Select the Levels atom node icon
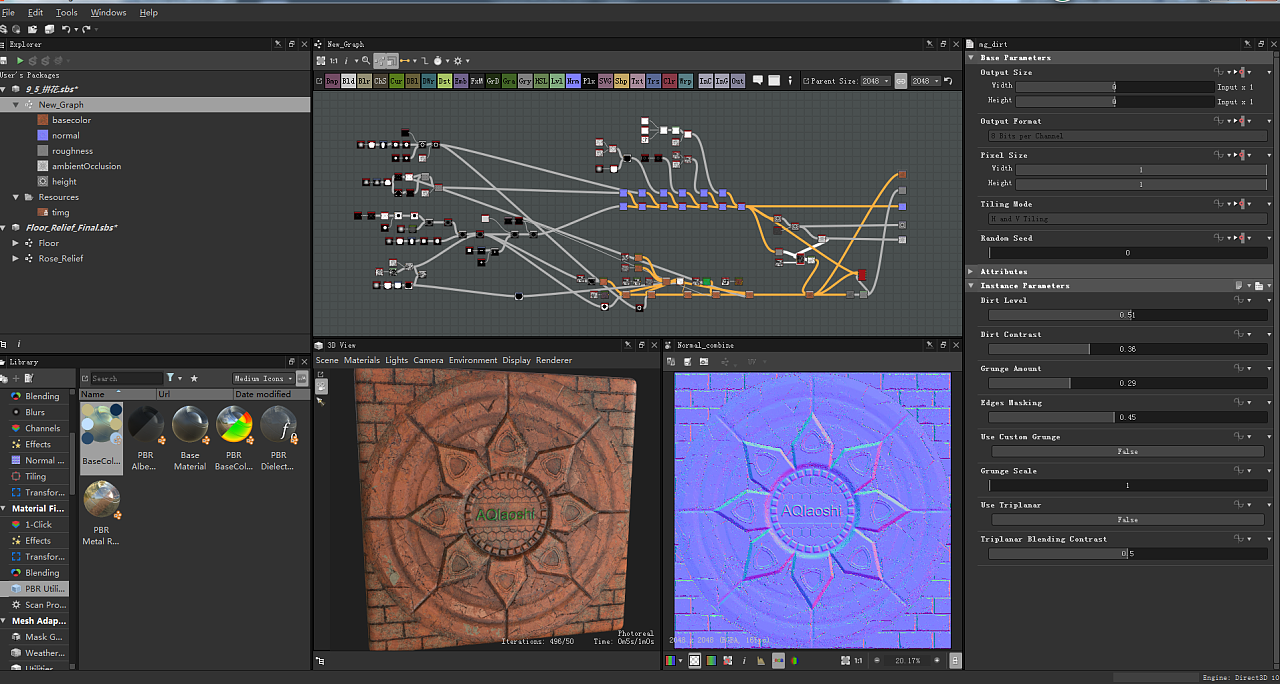This screenshot has width=1280, height=684. [x=555, y=81]
